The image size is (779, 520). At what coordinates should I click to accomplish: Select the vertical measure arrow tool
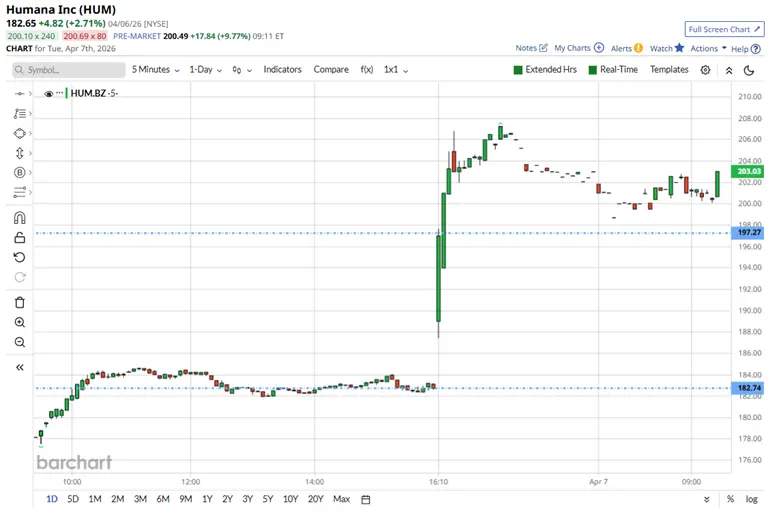tap(19, 153)
